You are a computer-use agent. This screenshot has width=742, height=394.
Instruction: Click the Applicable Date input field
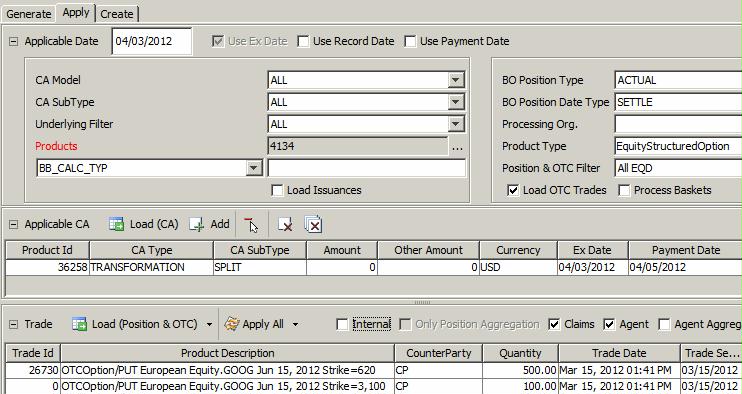[151, 41]
